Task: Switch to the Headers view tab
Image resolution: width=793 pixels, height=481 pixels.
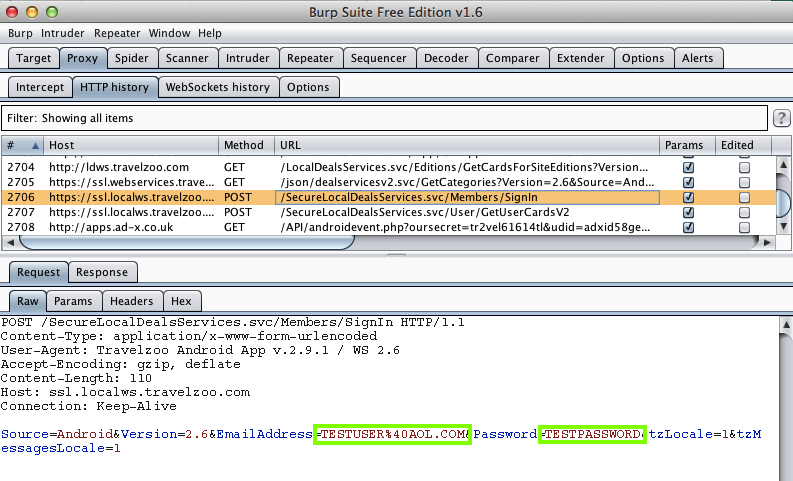Action: tap(131, 301)
